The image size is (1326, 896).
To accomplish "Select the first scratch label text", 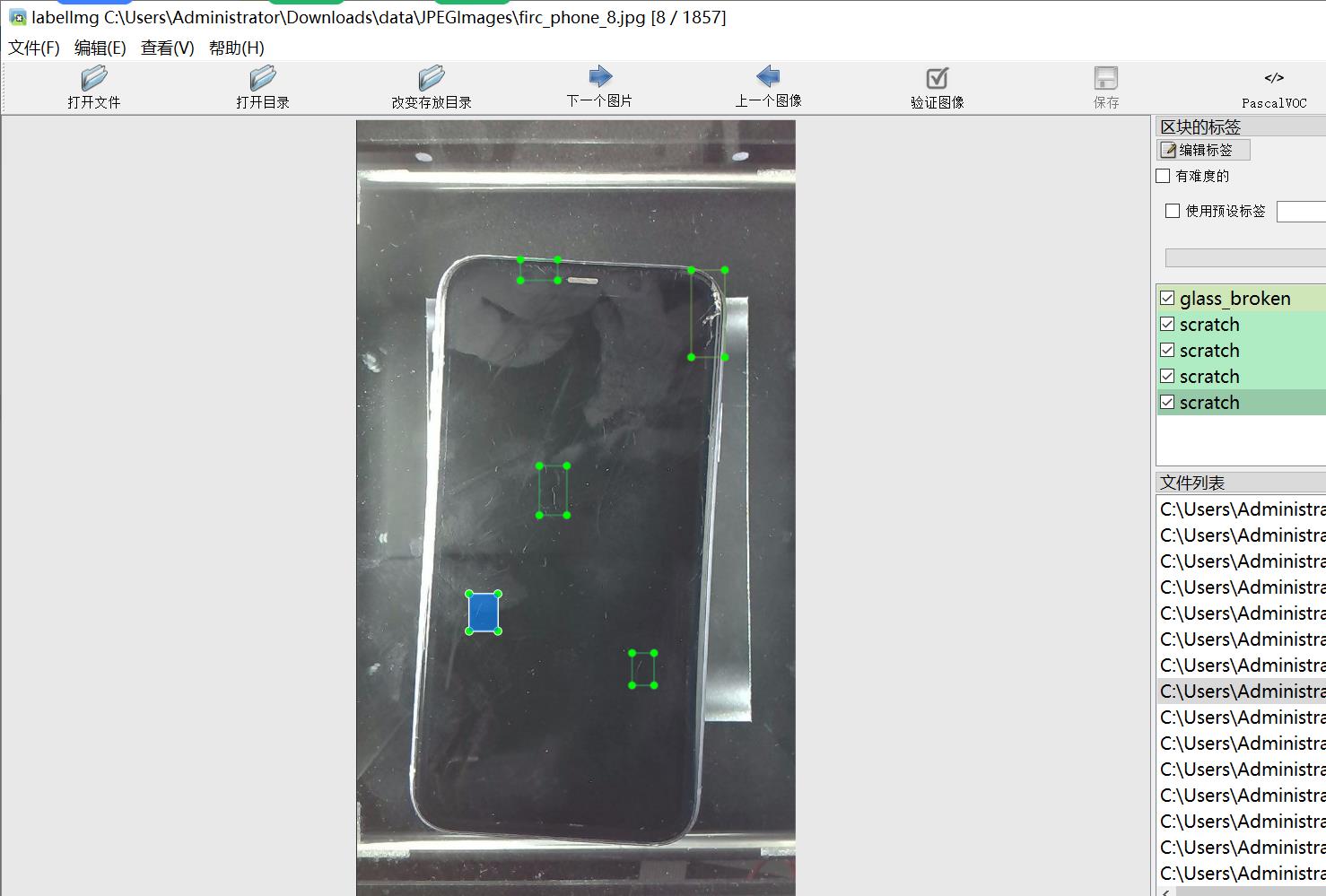I will tap(1209, 325).
